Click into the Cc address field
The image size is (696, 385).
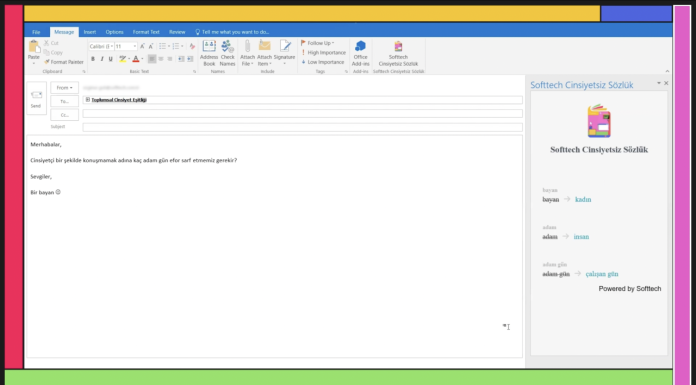(302, 114)
